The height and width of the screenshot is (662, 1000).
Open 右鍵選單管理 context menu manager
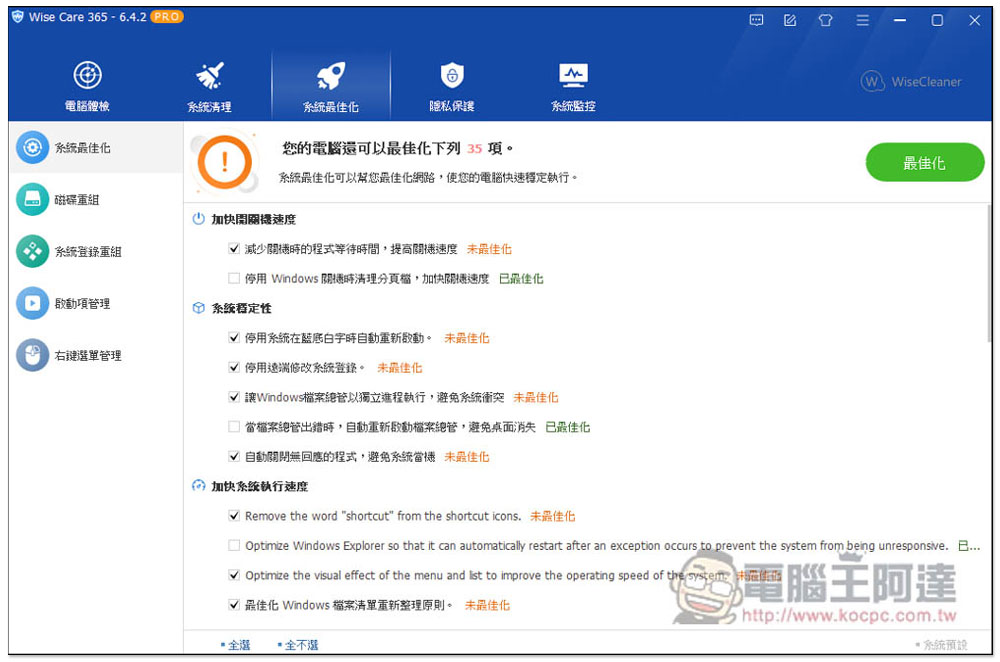click(96, 355)
